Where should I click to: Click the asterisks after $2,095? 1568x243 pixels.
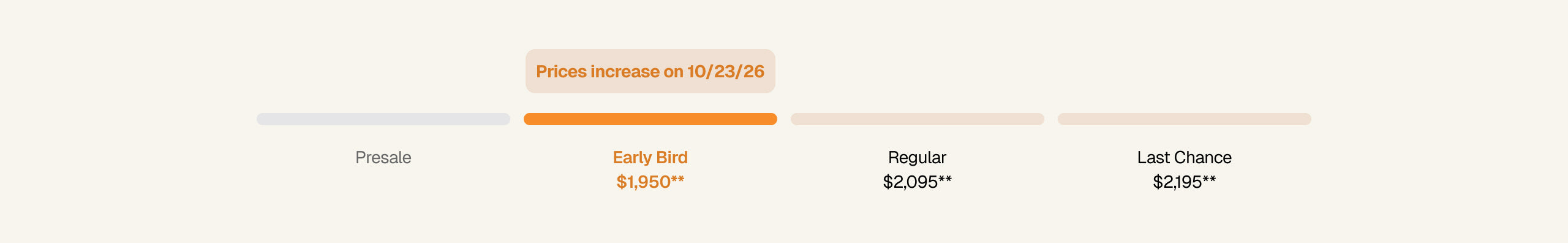(945, 179)
